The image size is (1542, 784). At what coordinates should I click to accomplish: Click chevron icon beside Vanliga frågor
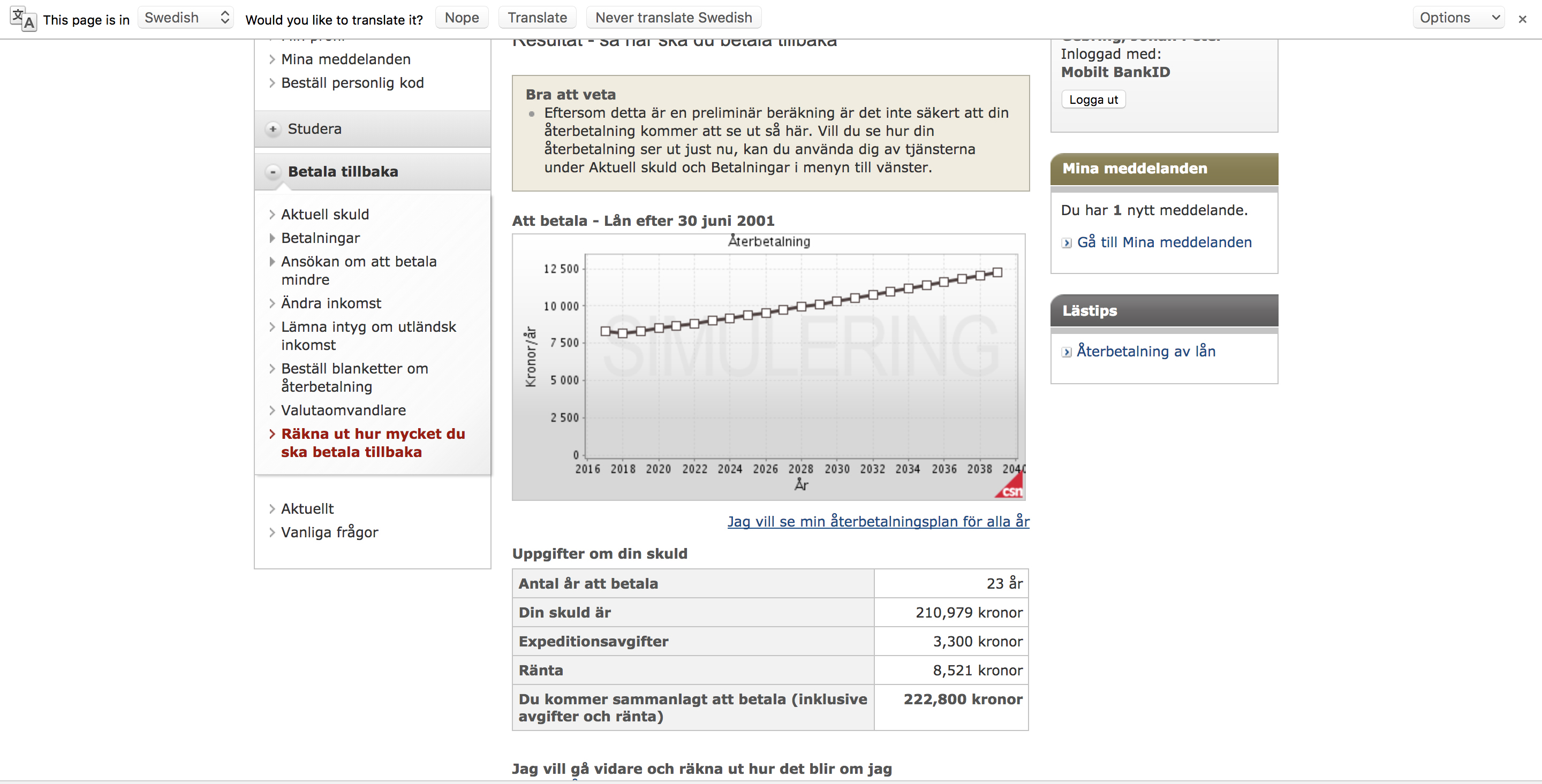click(x=272, y=532)
